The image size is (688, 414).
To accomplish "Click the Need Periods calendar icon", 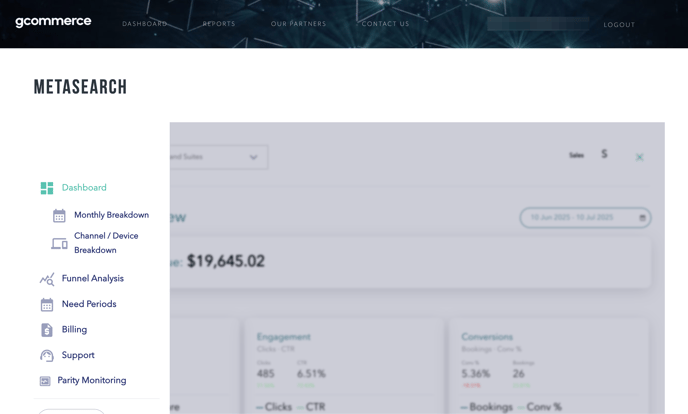I will pos(47,305).
